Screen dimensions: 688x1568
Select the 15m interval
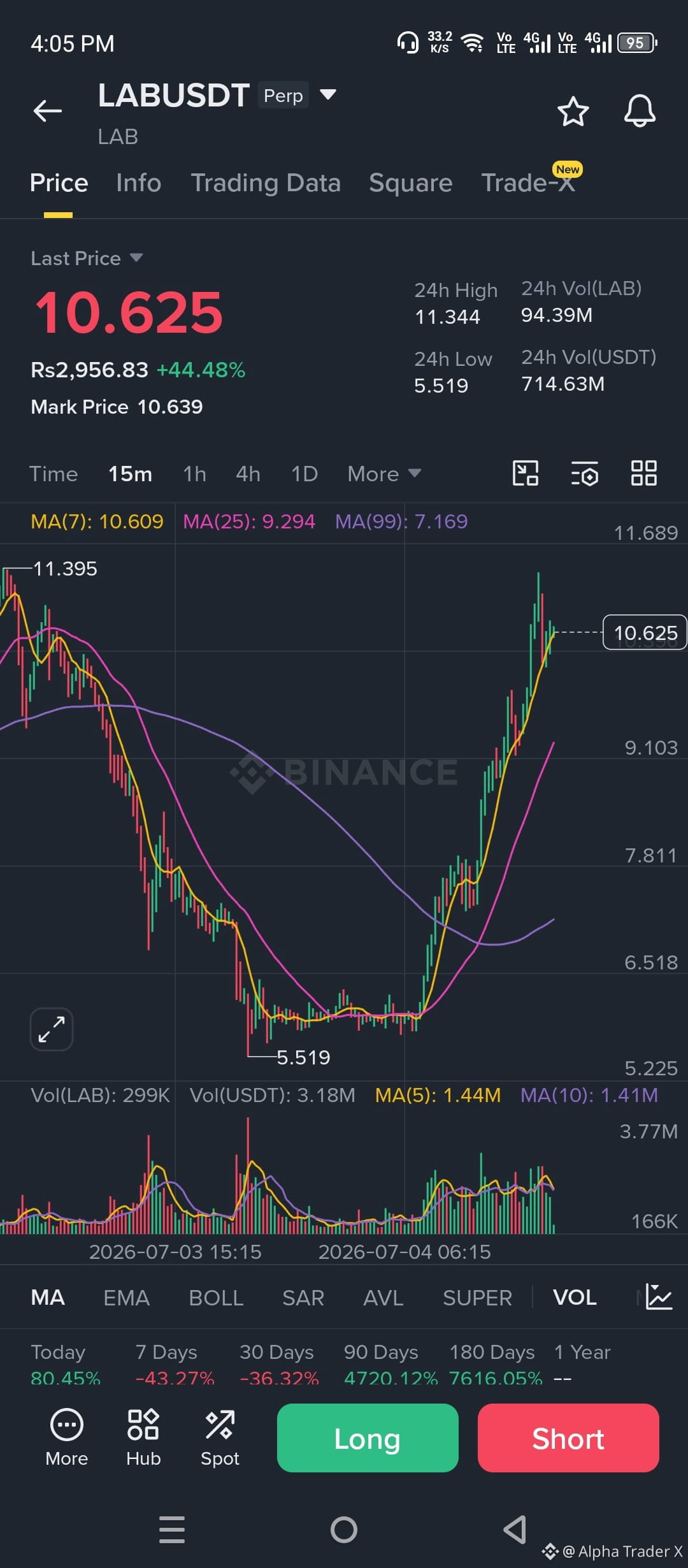pyautogui.click(x=130, y=474)
